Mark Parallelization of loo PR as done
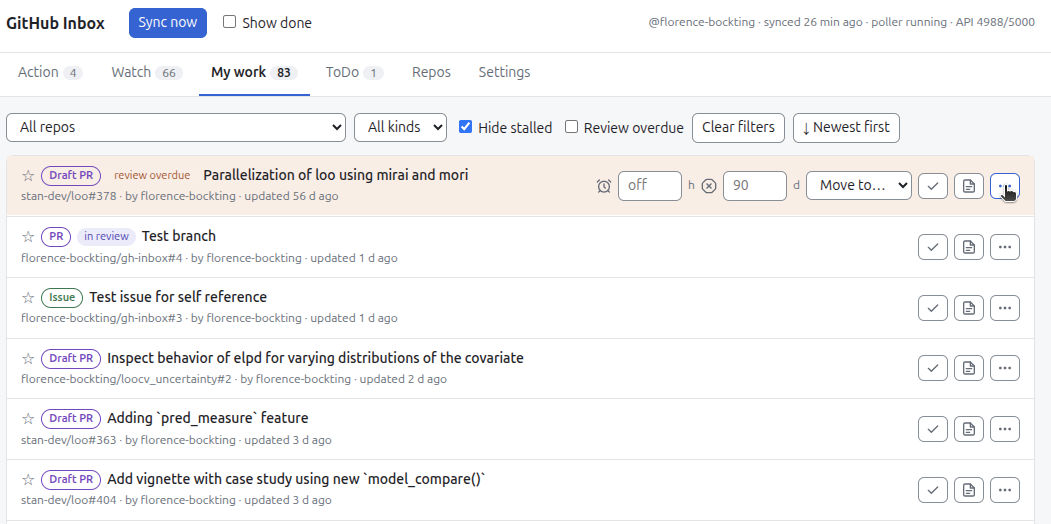The image size is (1051, 524). (x=932, y=186)
